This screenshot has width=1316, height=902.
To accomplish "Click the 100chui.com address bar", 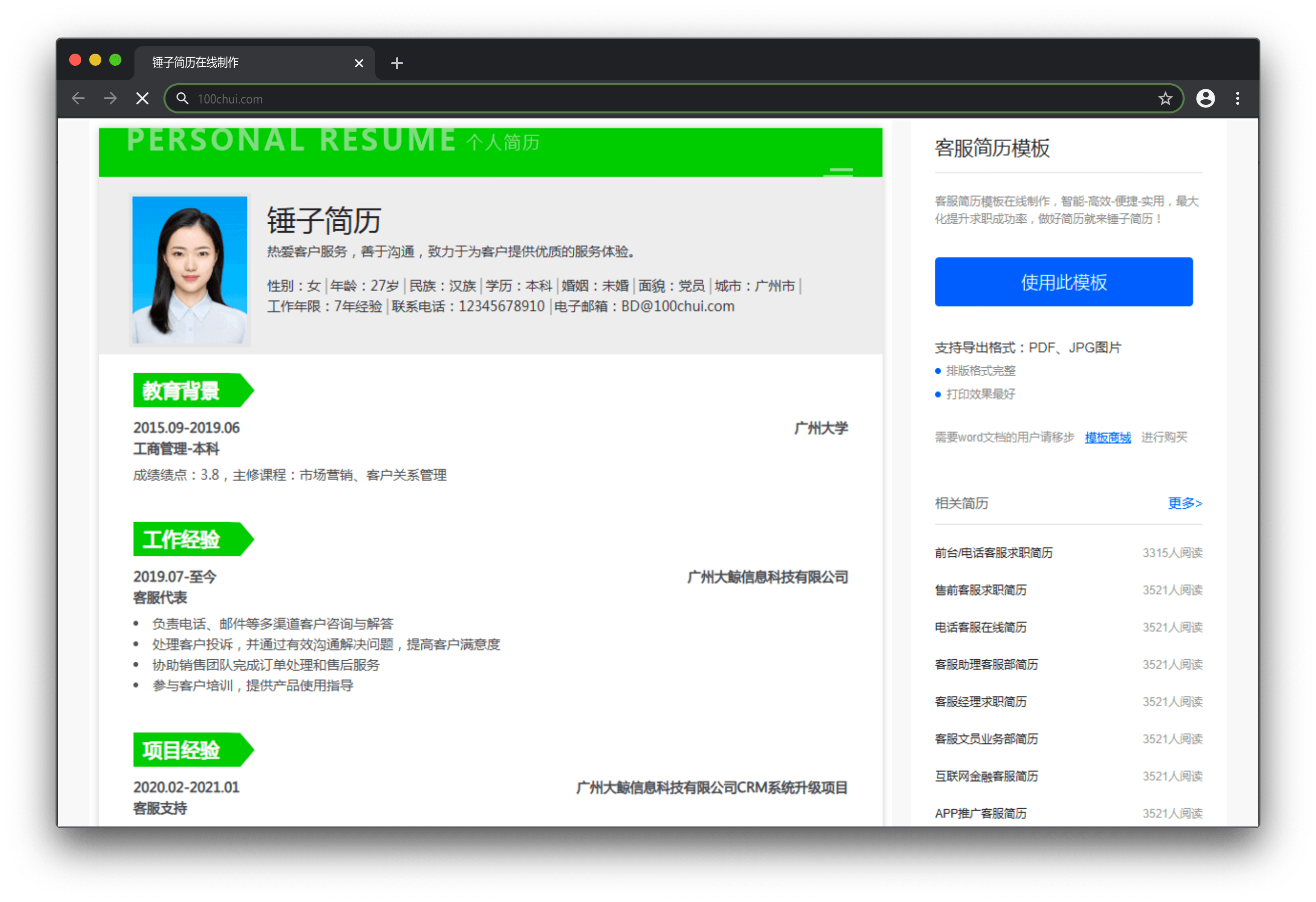I will pos(674,99).
